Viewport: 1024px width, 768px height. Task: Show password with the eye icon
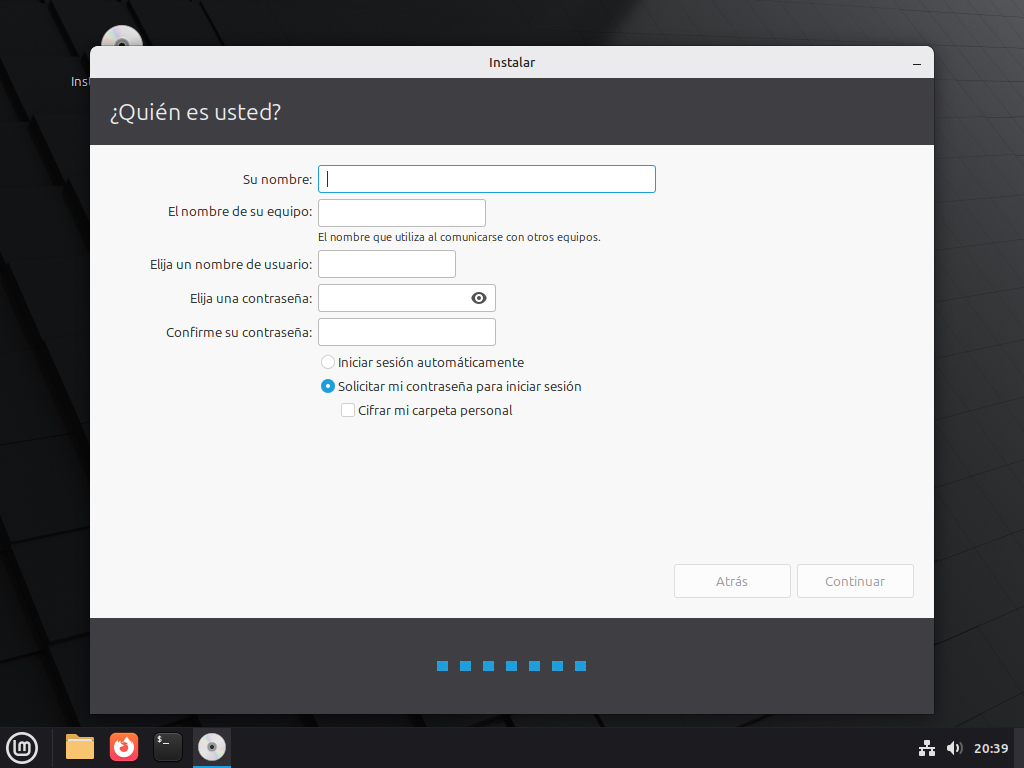click(x=478, y=298)
